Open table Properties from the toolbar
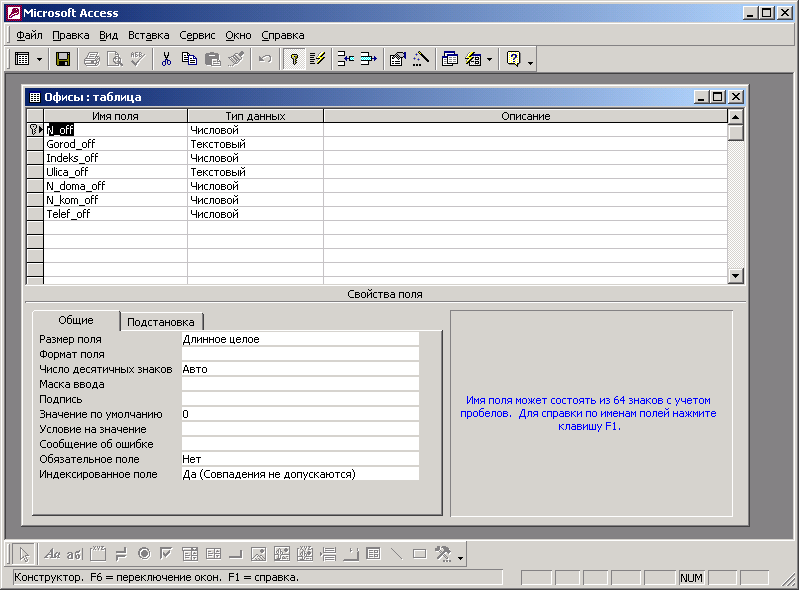 (397, 59)
